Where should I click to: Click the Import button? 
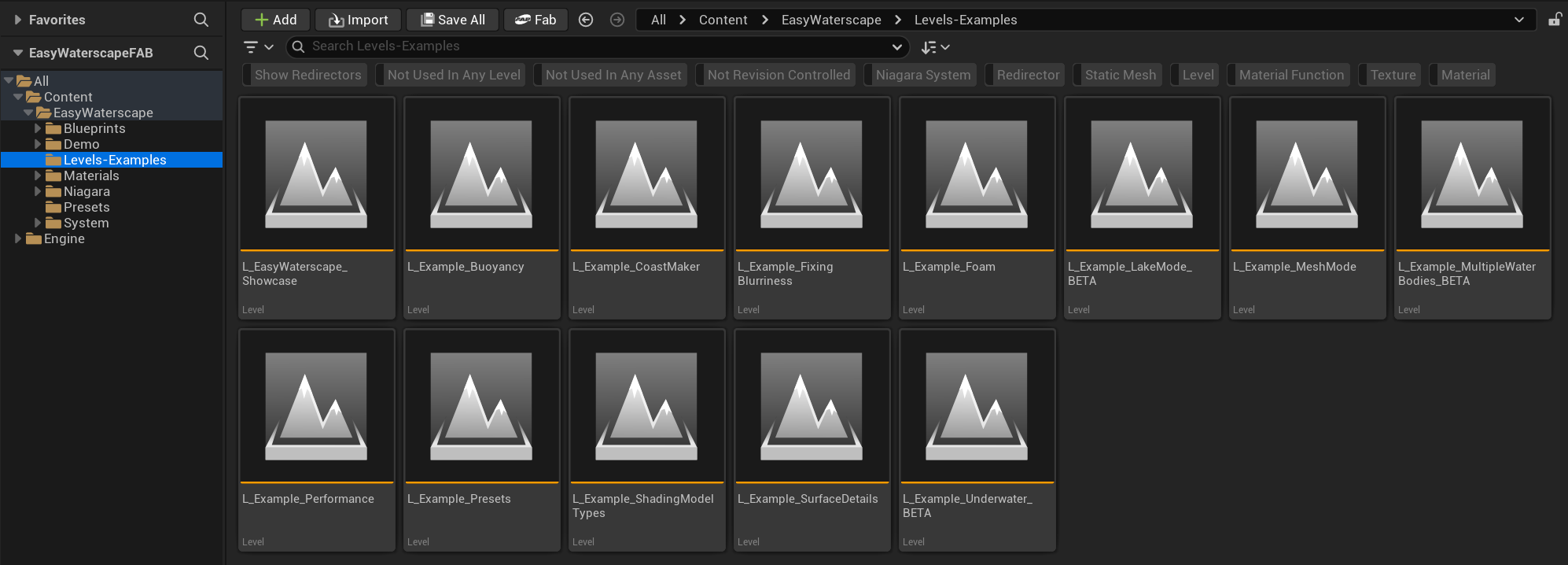pos(358,20)
